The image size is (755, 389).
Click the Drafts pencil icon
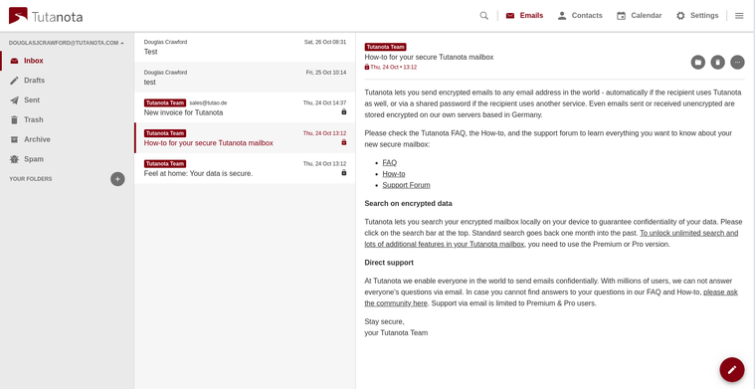tap(14, 80)
